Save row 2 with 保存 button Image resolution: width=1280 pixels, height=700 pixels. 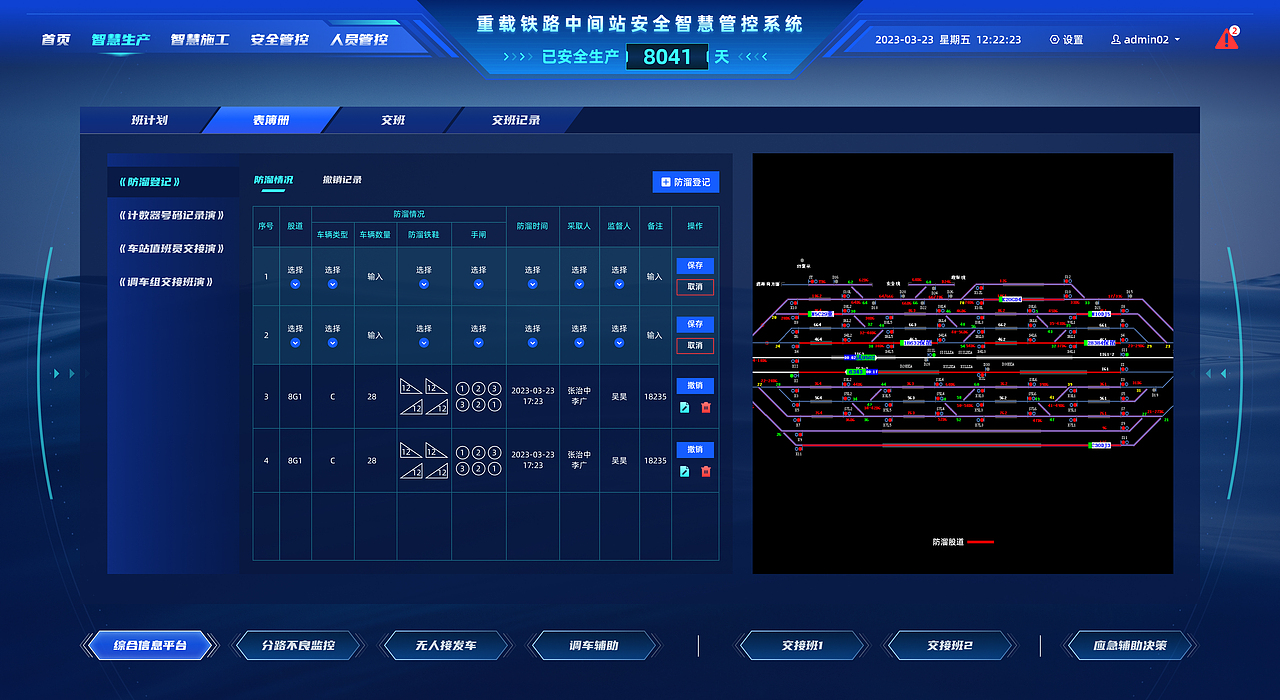695,324
